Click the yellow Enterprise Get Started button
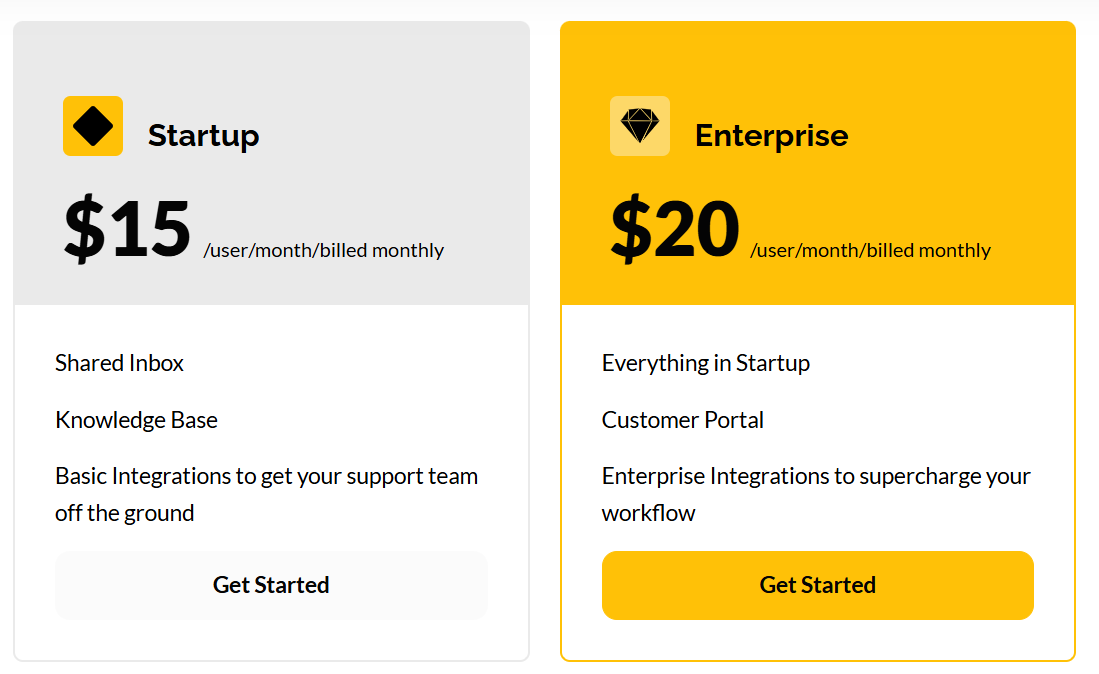The image size is (1099, 674). 817,585
